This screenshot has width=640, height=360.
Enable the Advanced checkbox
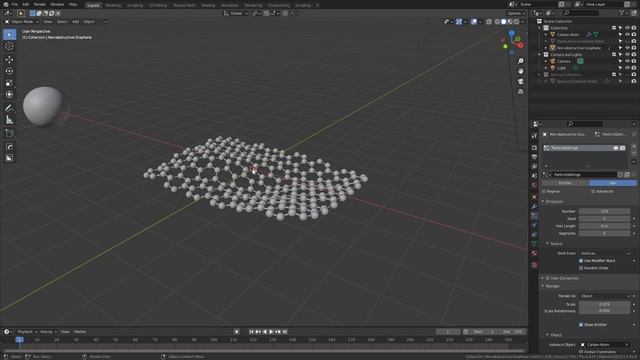593,191
